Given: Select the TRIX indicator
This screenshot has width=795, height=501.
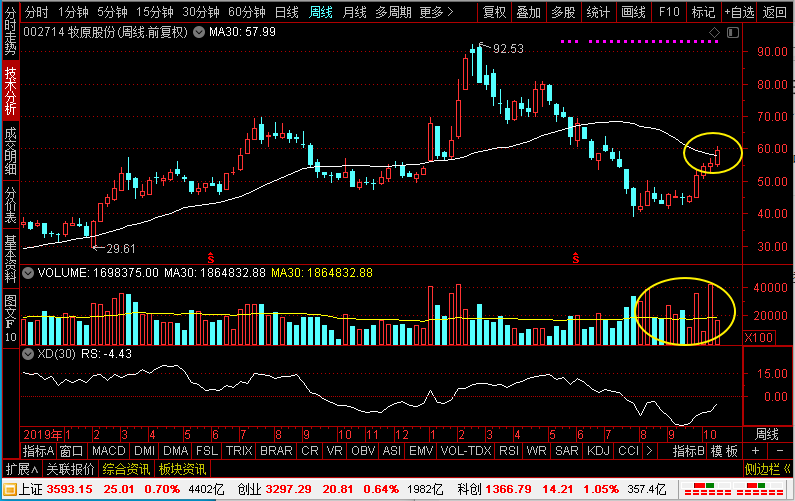Looking at the screenshot, I should tap(239, 451).
